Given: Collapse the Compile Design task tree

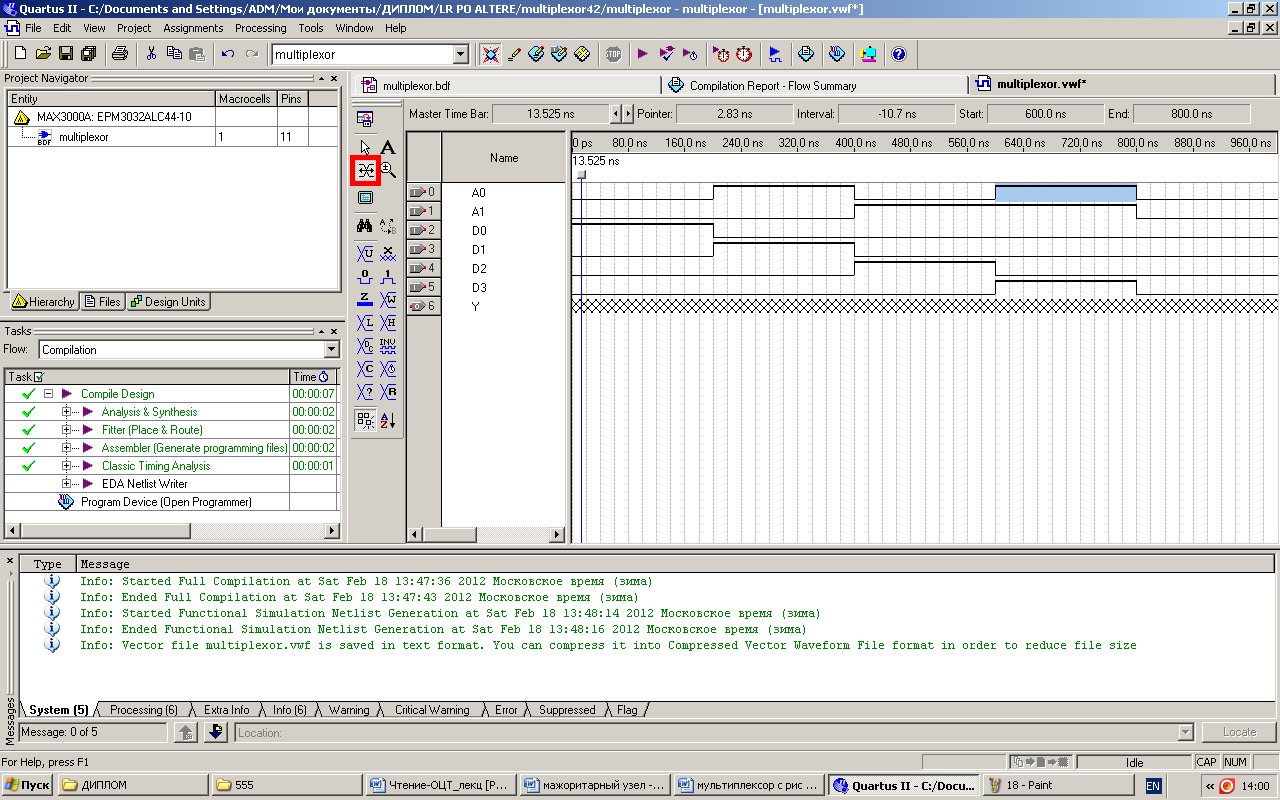Looking at the screenshot, I should [47, 394].
